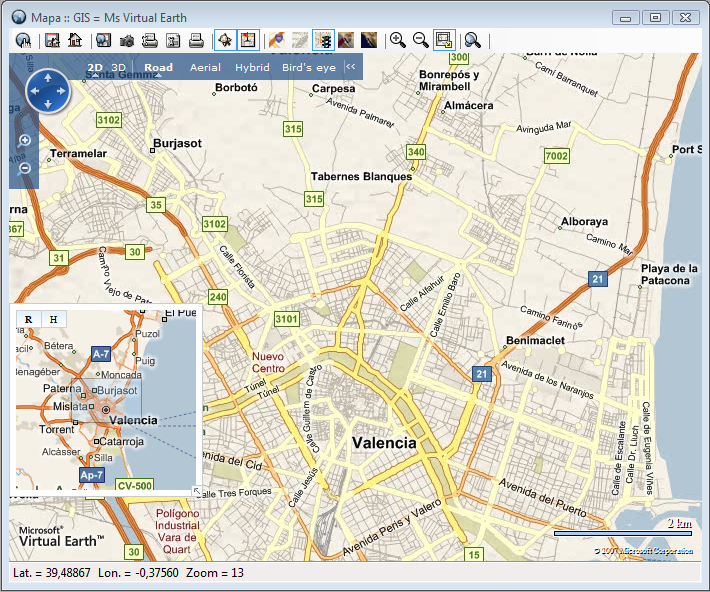The width and height of the screenshot is (710, 592).
Task: Click the house (home) toolbar icon
Action: (x=75, y=40)
